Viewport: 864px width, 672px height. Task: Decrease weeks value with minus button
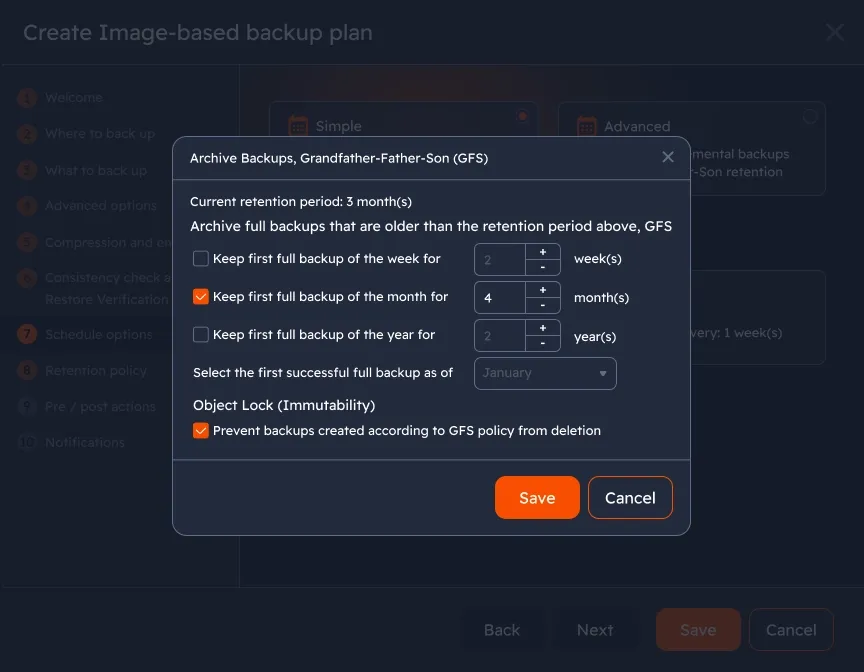tap(542, 267)
